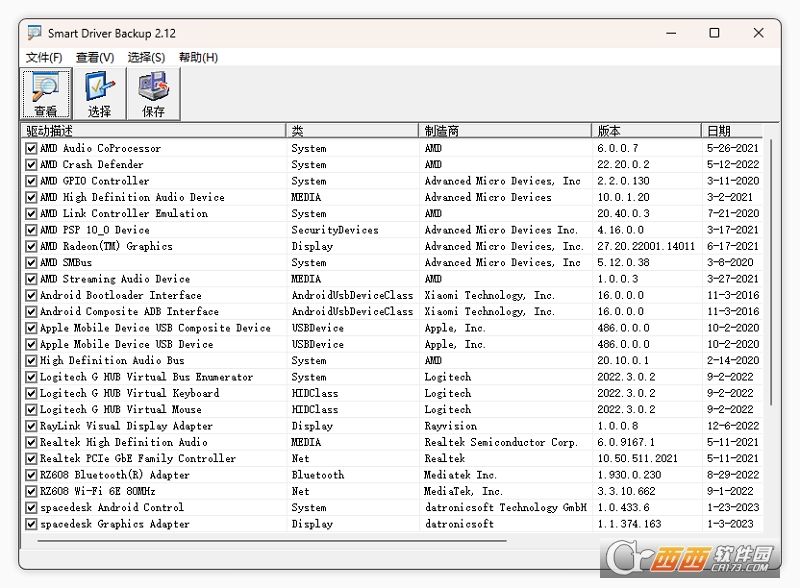Toggle Realtek PCIe GbE Family Controller checkbox

(x=31, y=459)
